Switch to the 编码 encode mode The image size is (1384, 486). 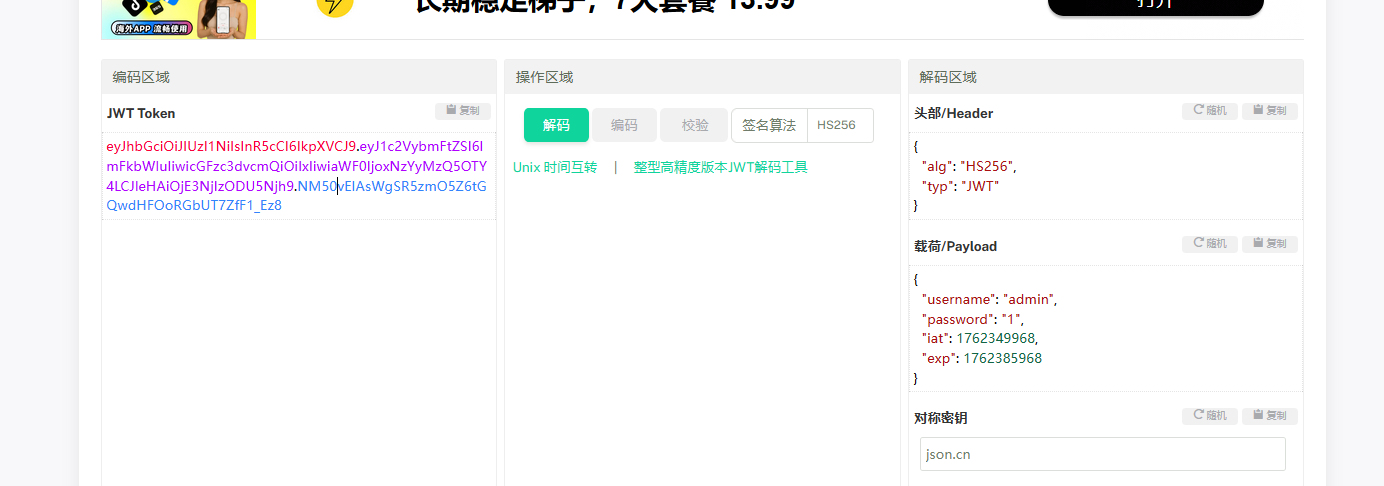coord(624,125)
